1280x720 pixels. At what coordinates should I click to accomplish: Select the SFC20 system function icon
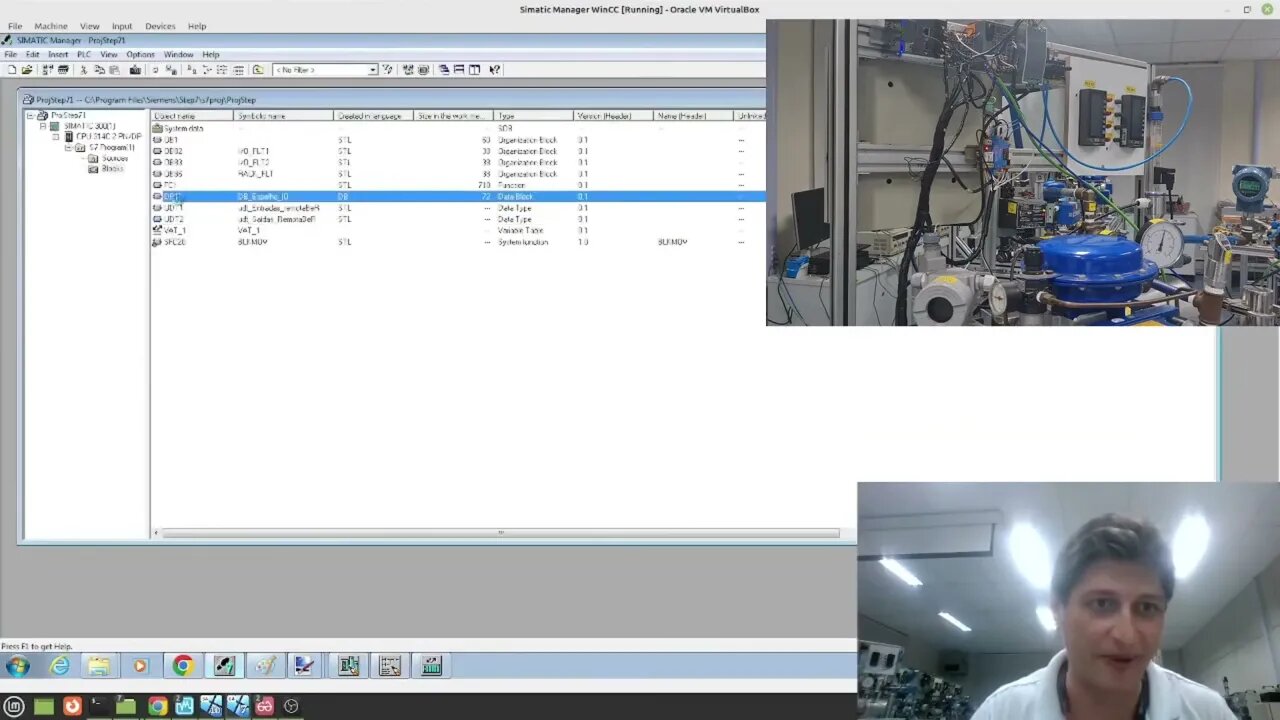[x=157, y=242]
